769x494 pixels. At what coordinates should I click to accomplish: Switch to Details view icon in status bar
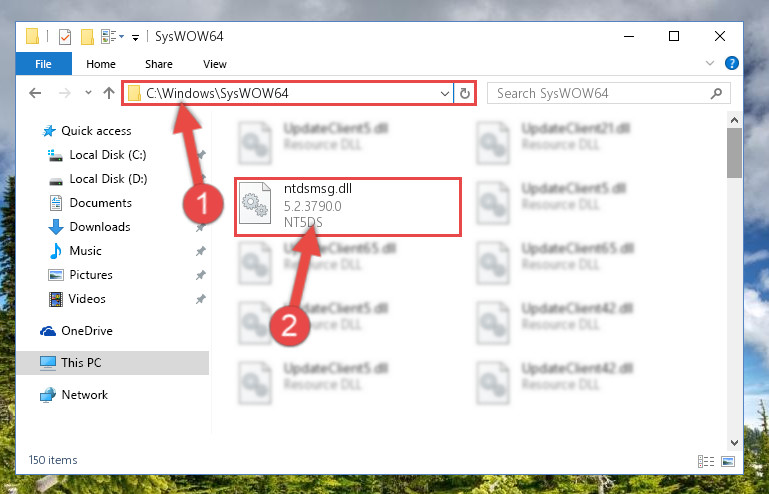706,461
